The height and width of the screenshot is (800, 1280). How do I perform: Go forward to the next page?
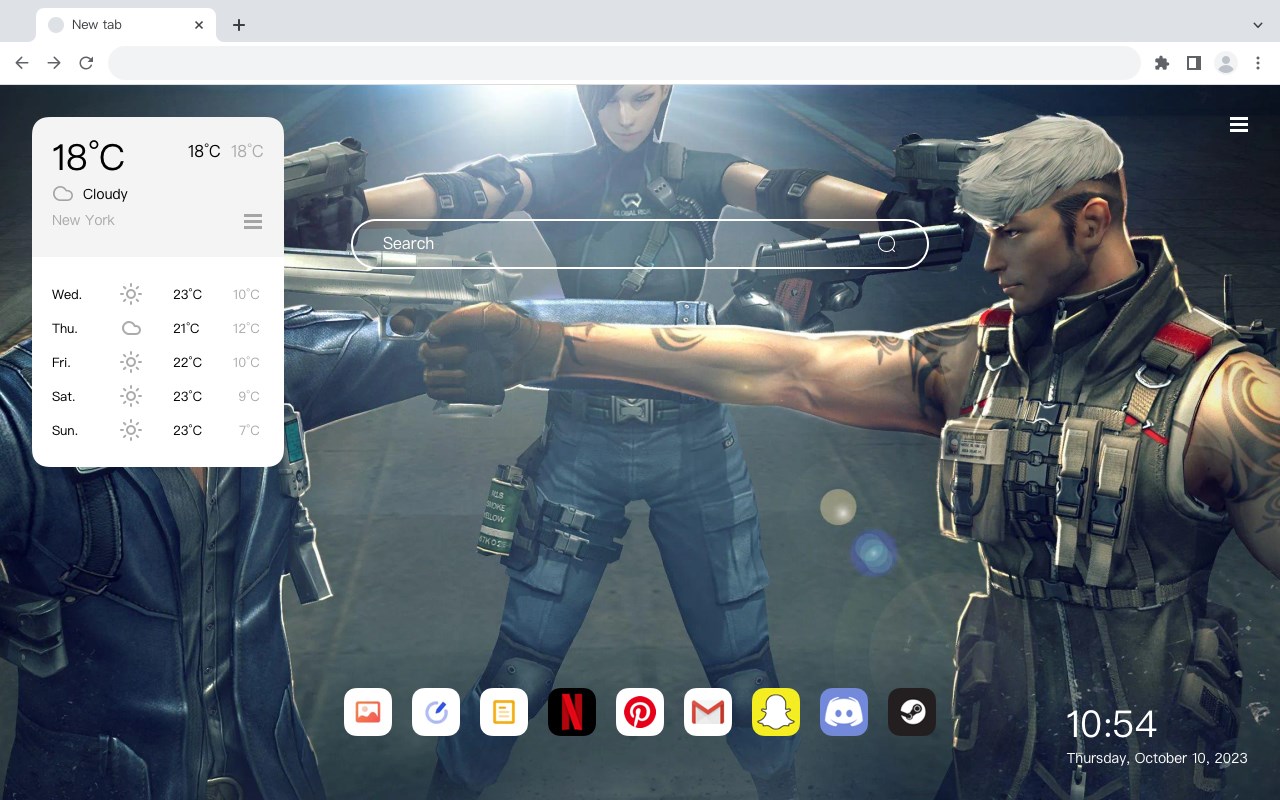(x=54, y=63)
